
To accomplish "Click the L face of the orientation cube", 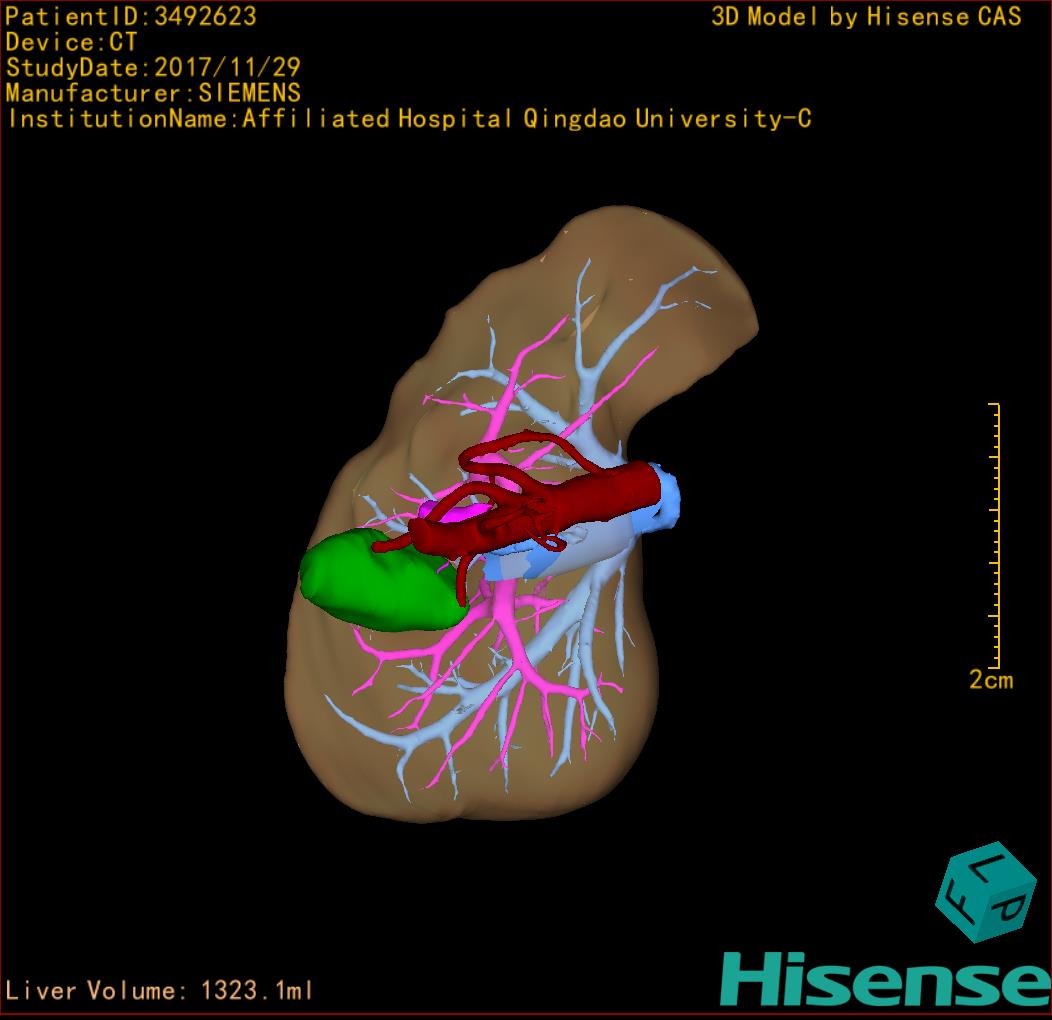I will (988, 869).
